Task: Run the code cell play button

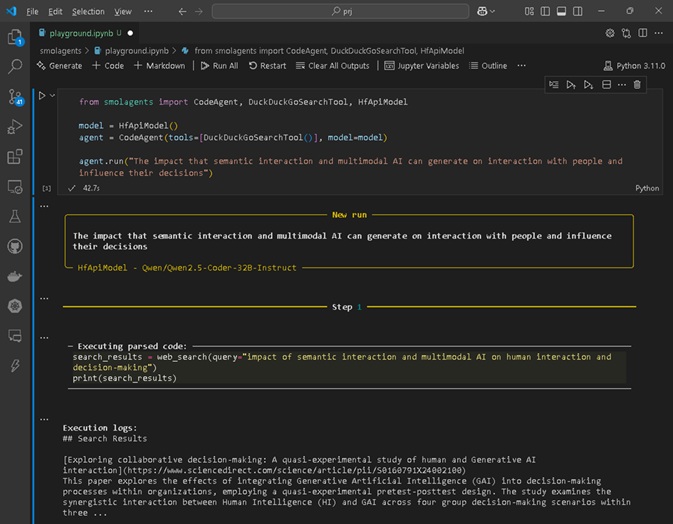Action: click(42, 95)
